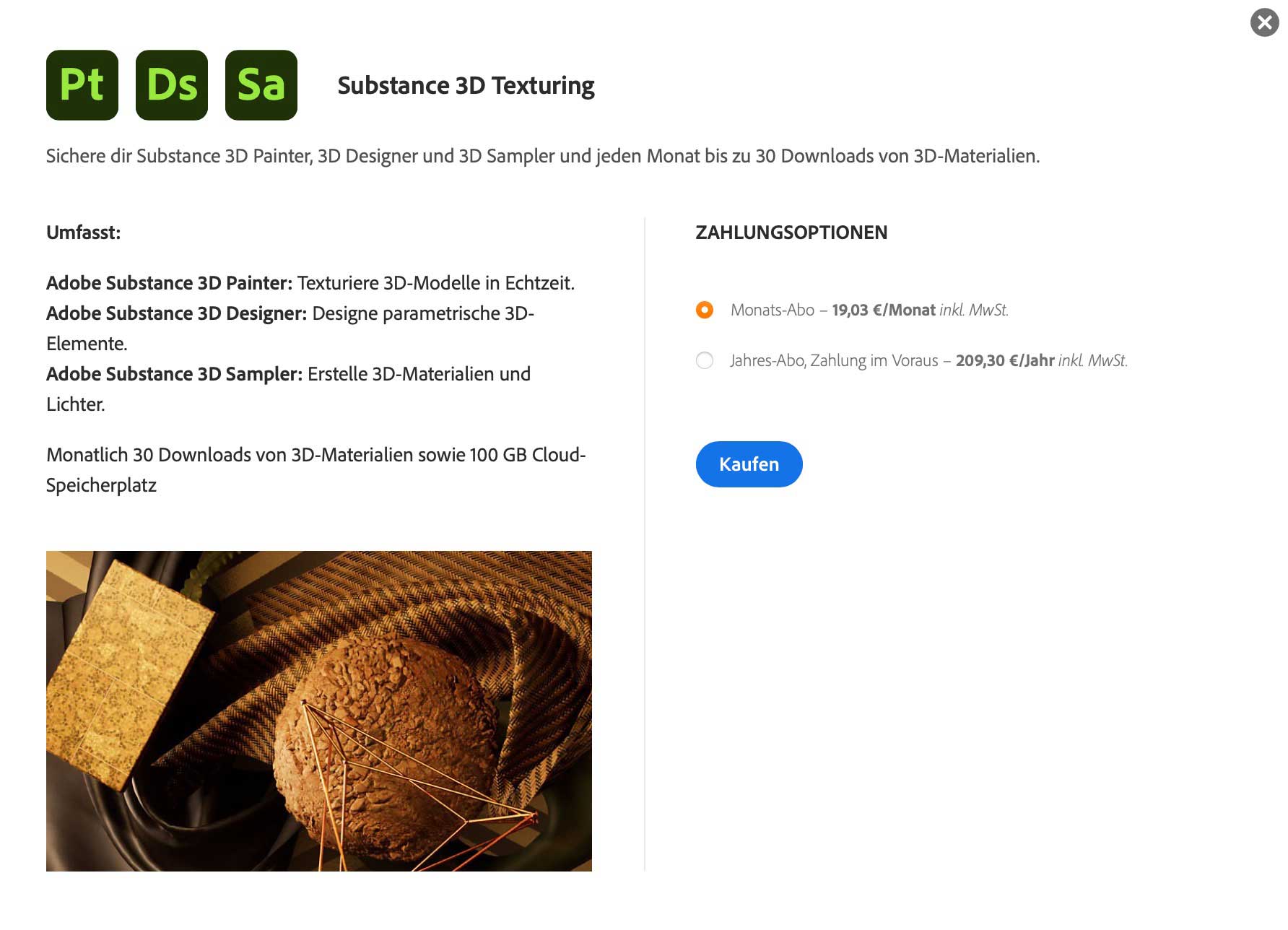Image resolution: width=1288 pixels, height=930 pixels.
Task: Click the 100 GB Cloud-Speicherplatz paragraph
Action: click(316, 470)
